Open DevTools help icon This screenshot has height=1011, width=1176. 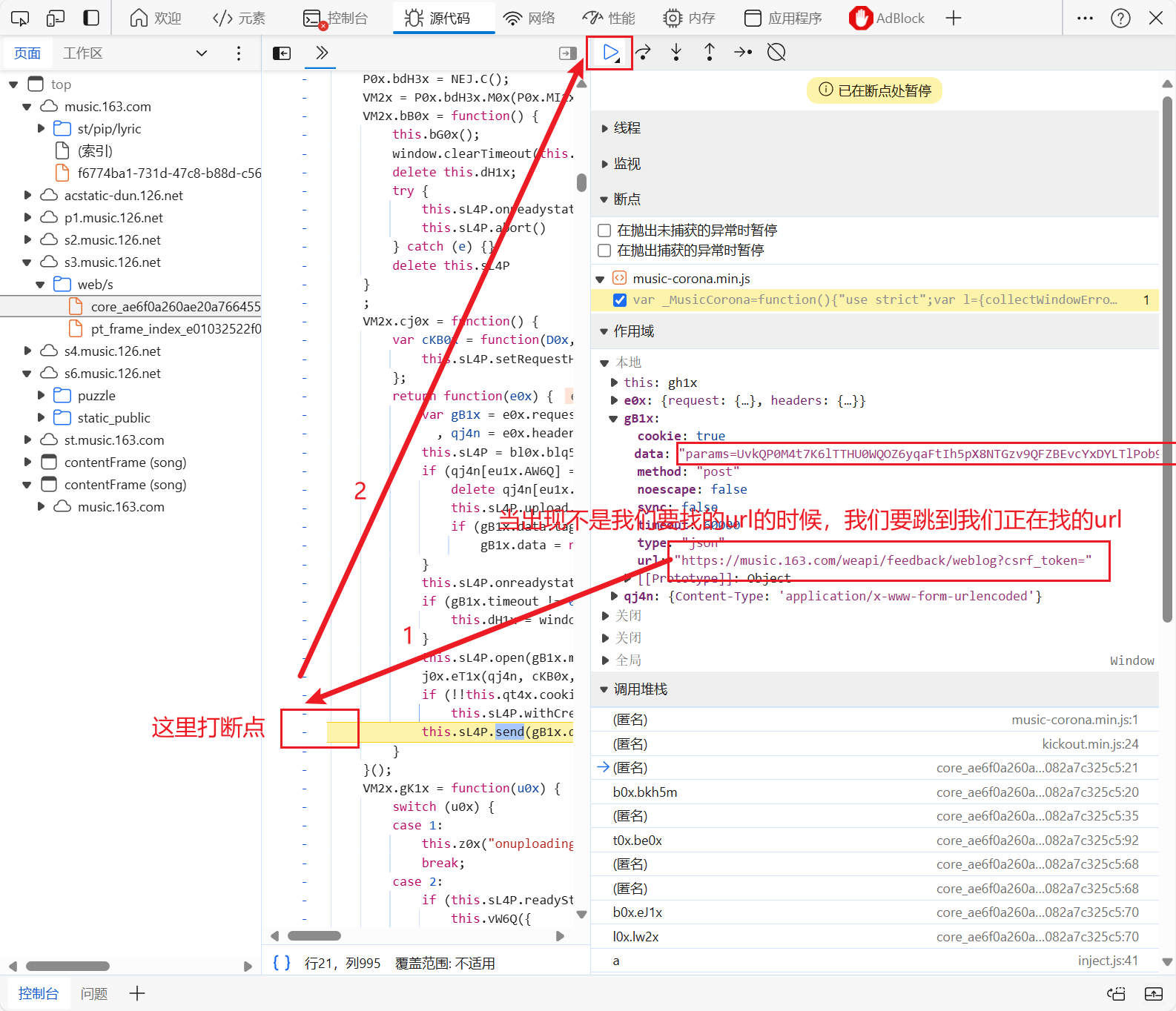coord(1120,18)
